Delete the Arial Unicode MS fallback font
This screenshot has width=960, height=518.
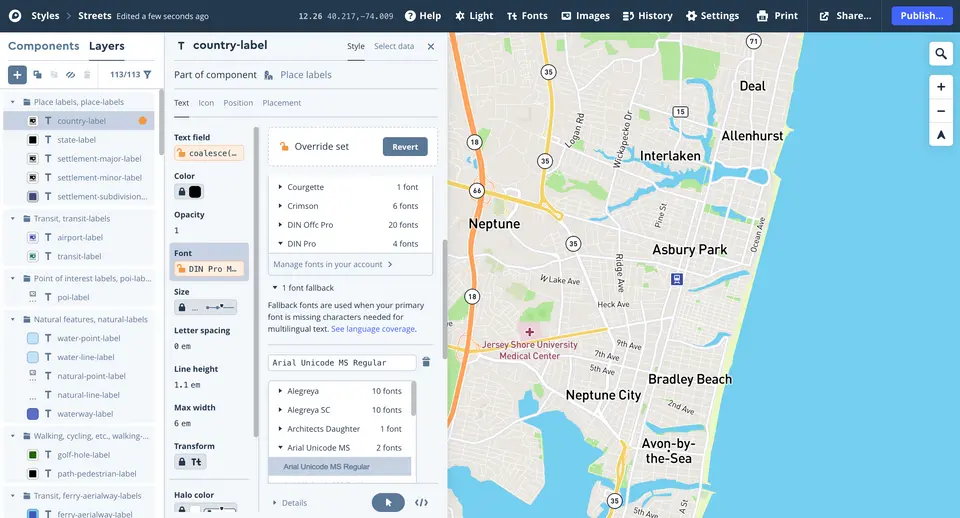coord(426,362)
